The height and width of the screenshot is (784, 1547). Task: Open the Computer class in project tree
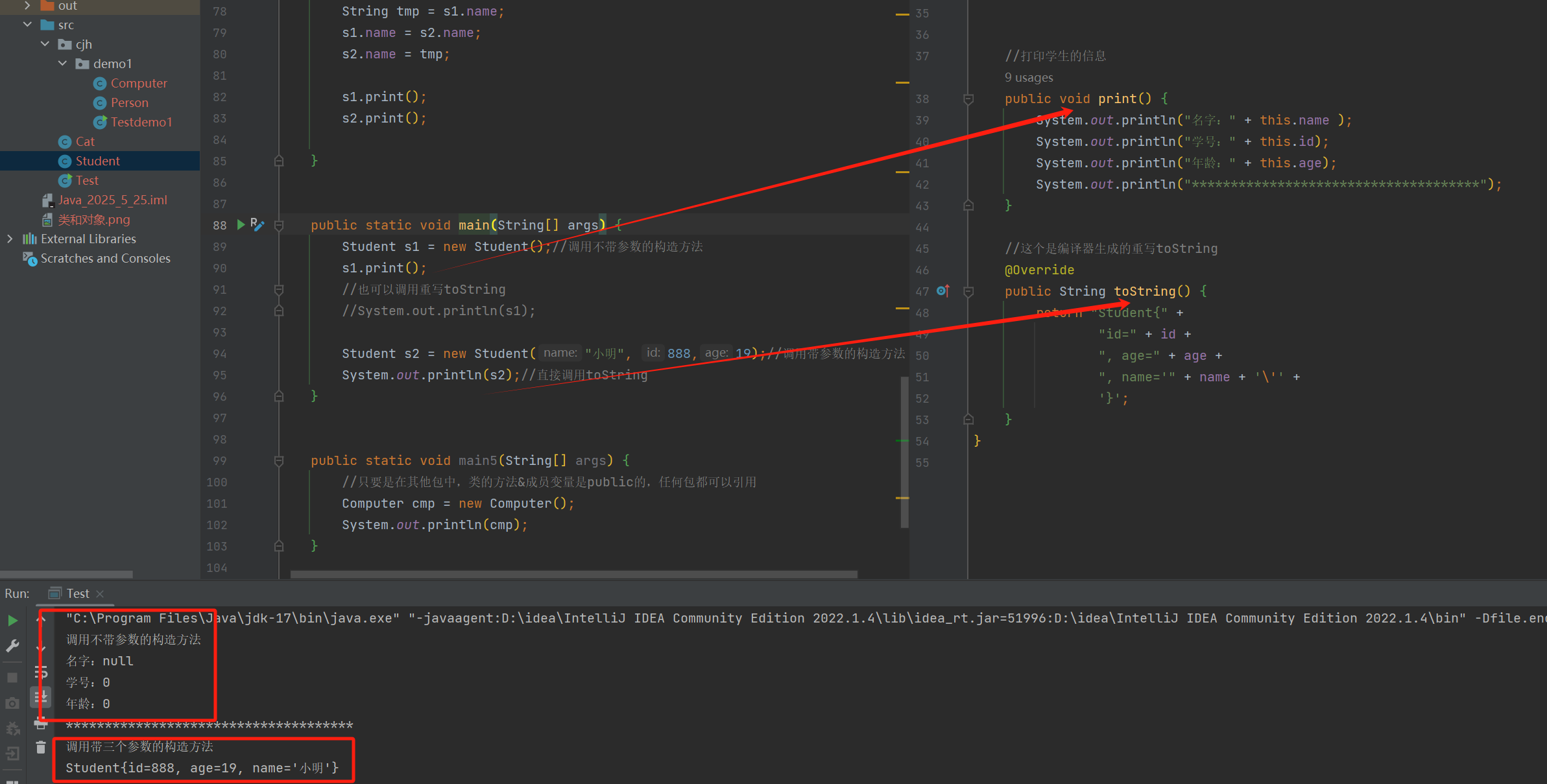[138, 83]
